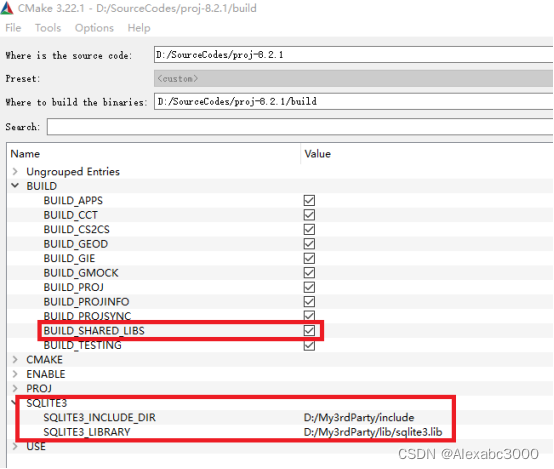Expand the ENABLE group
The image size is (554, 469).
click(15, 374)
